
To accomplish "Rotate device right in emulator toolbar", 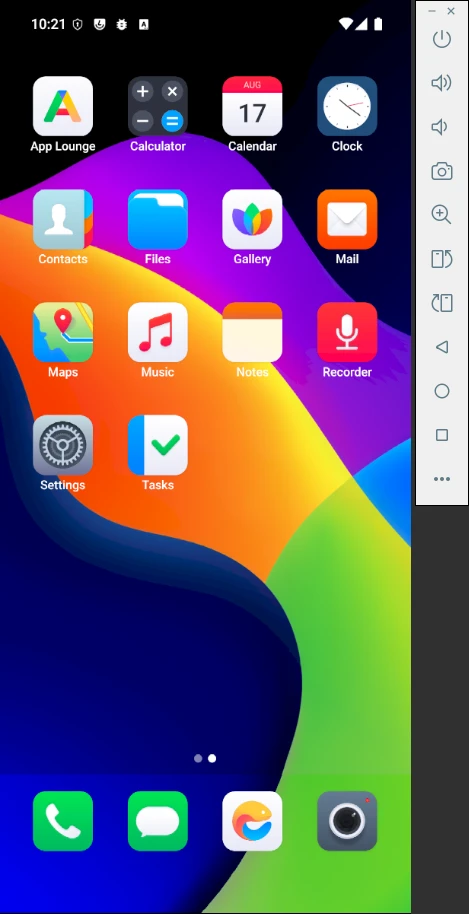I will [x=442, y=303].
